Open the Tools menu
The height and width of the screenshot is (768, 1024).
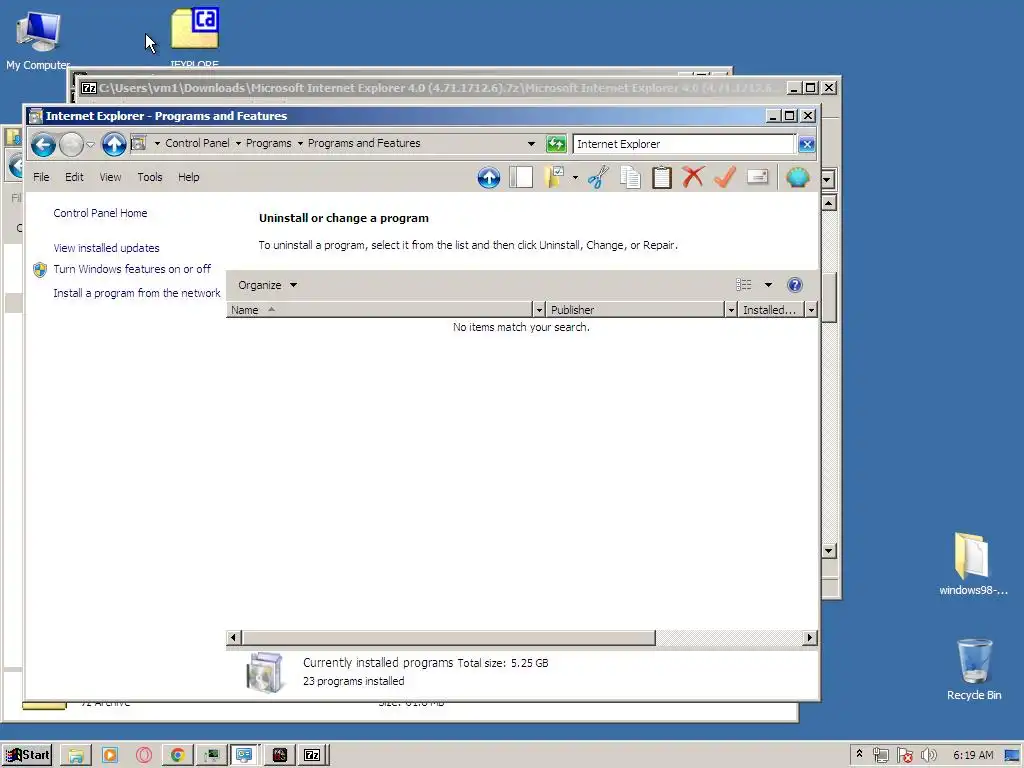(150, 177)
